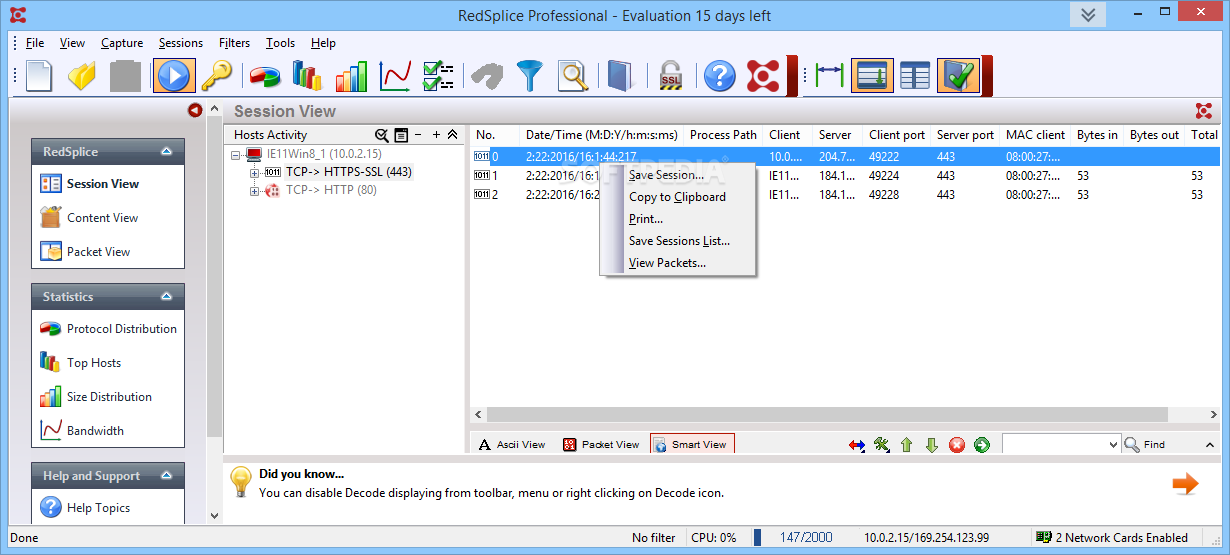Click the magnifier search document toolbar icon

point(573,76)
